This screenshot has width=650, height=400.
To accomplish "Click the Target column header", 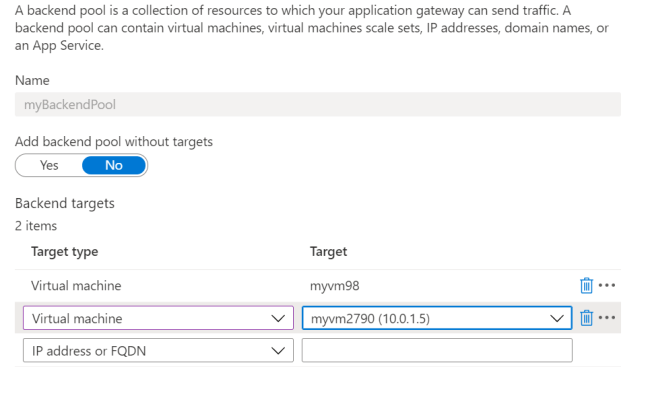I will [328, 252].
